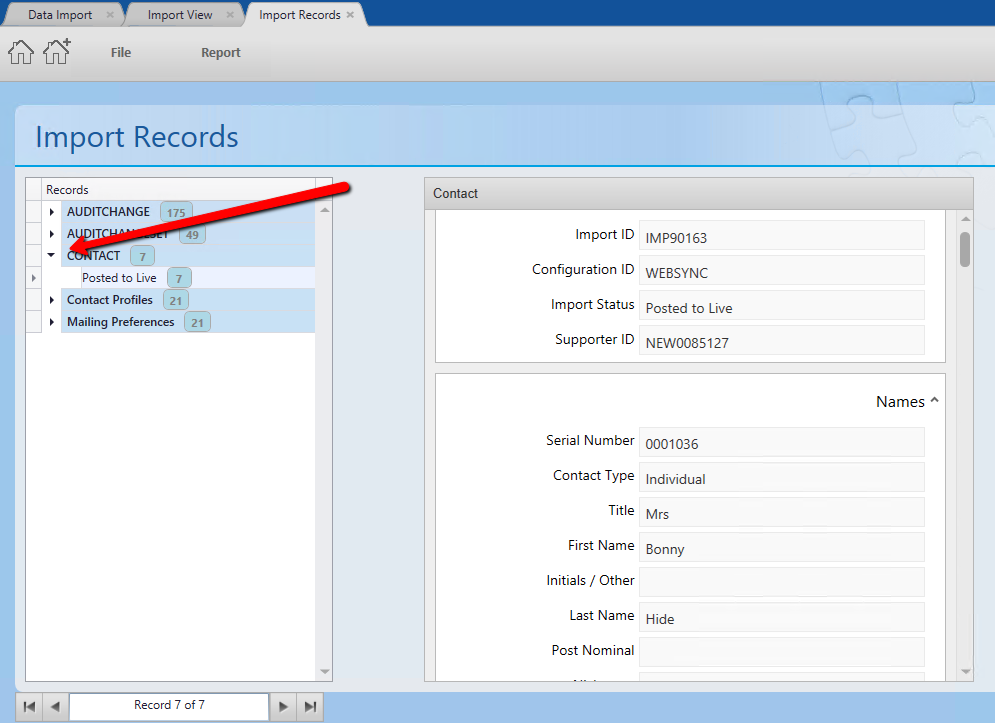Image resolution: width=995 pixels, height=723 pixels.
Task: Expand the Mailing Preferences node
Action: click(52, 322)
